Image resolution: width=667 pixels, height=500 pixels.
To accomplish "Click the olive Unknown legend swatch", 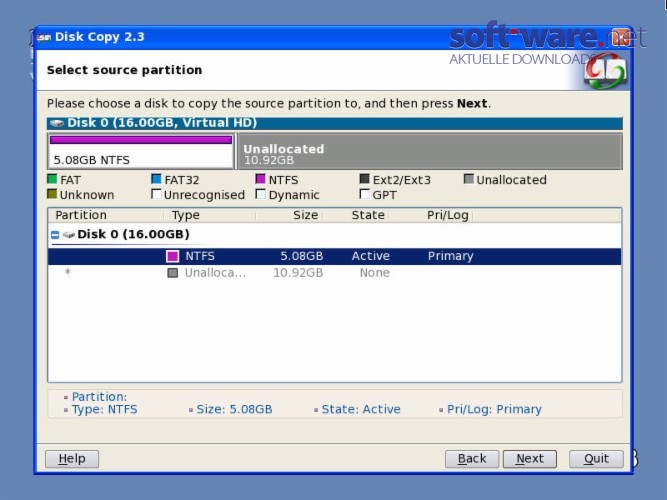I will [x=52, y=194].
